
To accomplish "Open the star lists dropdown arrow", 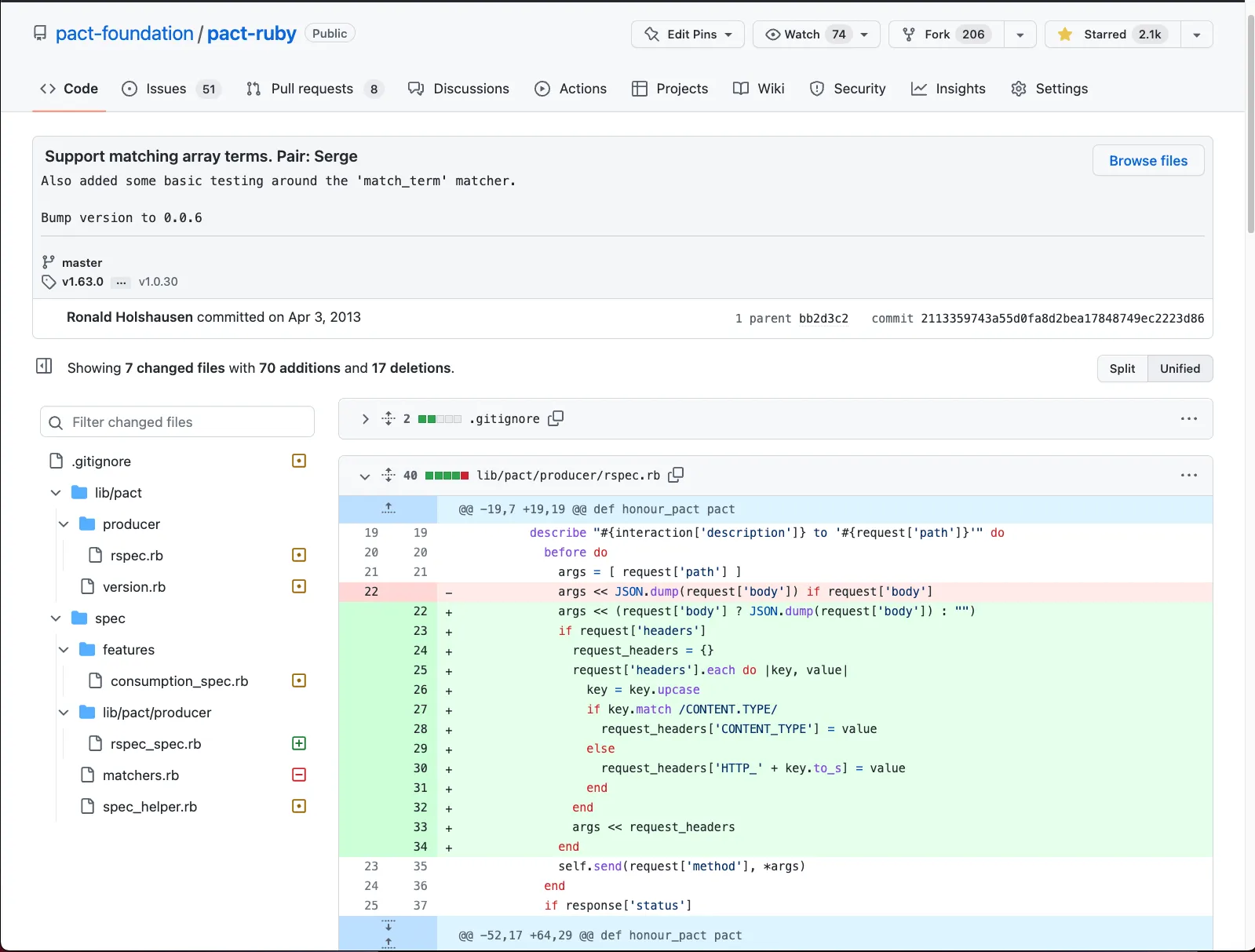I will coord(1196,34).
